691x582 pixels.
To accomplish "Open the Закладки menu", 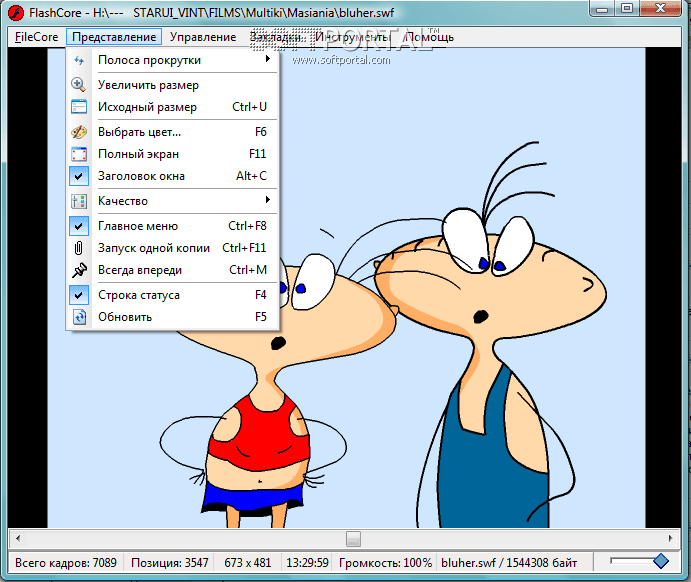I will 276,37.
